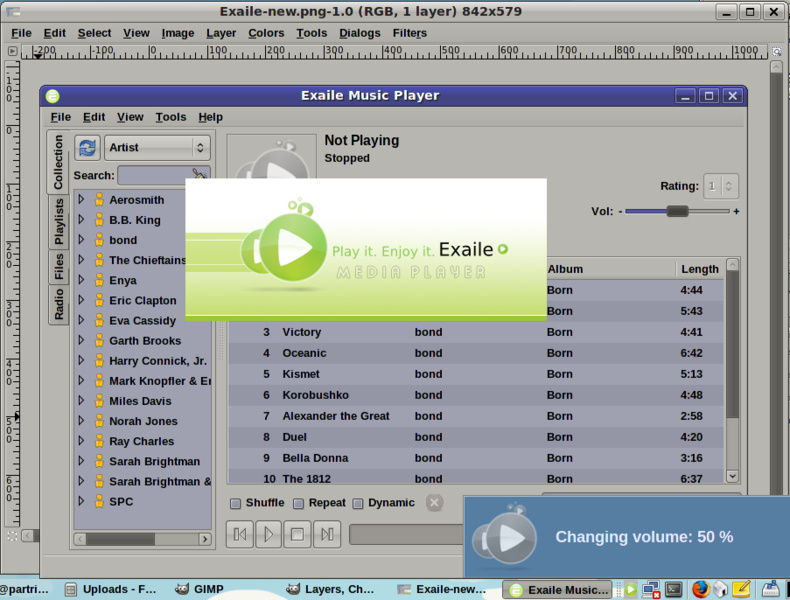The image size is (790, 600).
Task: Click the Exaile Music... taskbar button
Action: click(558, 589)
